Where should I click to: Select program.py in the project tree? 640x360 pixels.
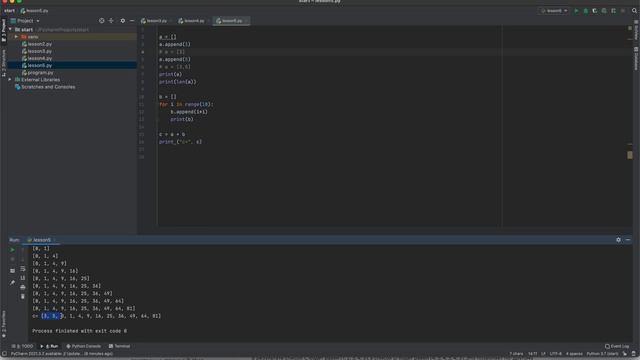[x=40, y=73]
